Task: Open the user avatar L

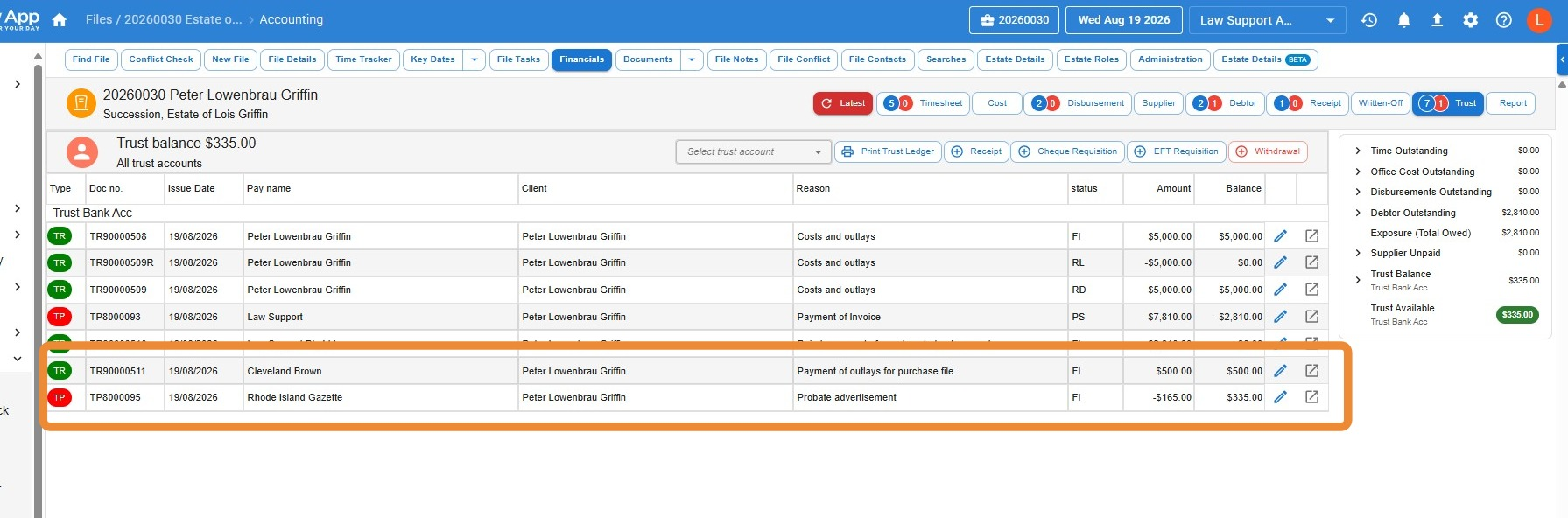Action: pyautogui.click(x=1538, y=20)
